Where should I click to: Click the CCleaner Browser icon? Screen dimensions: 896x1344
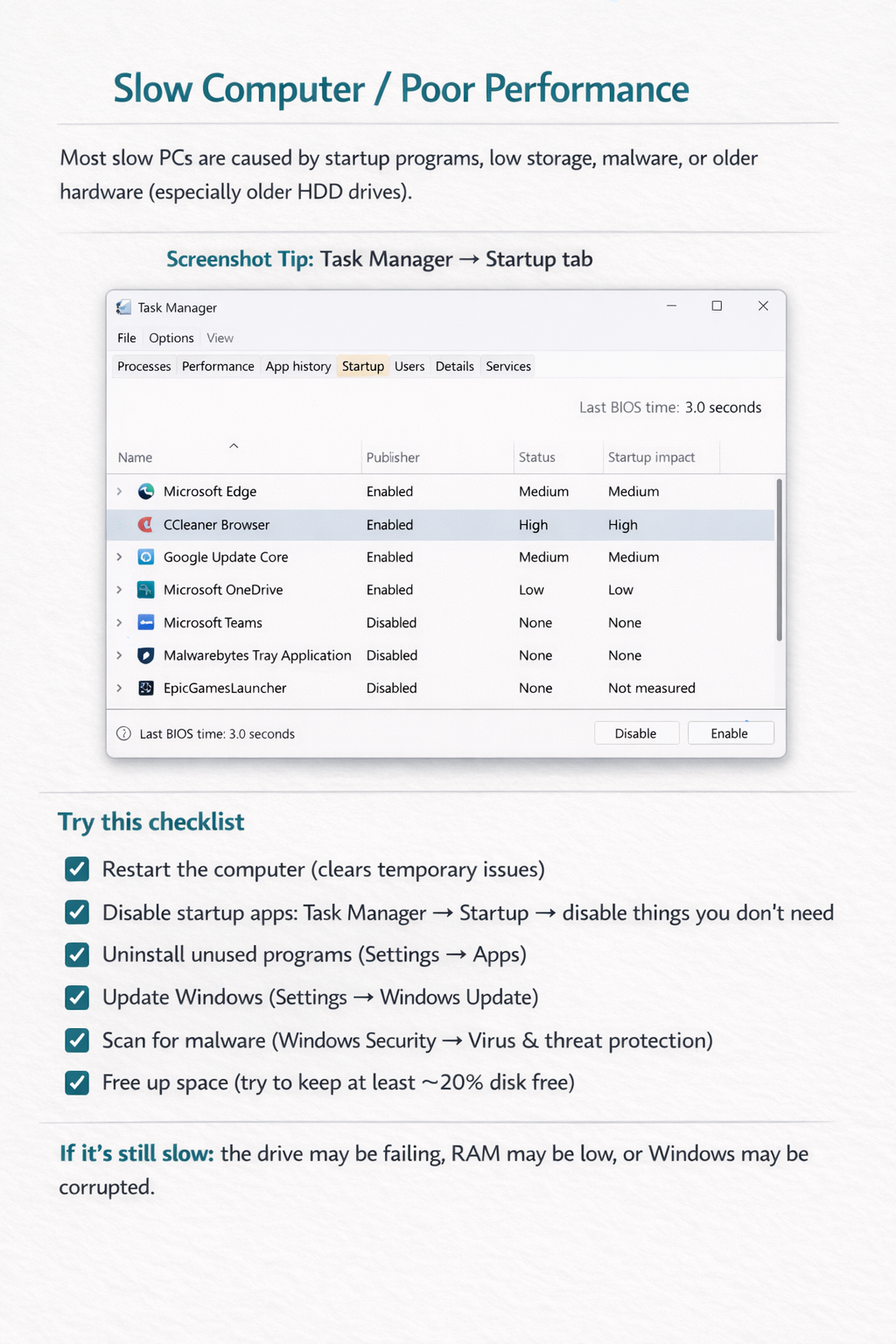144,524
